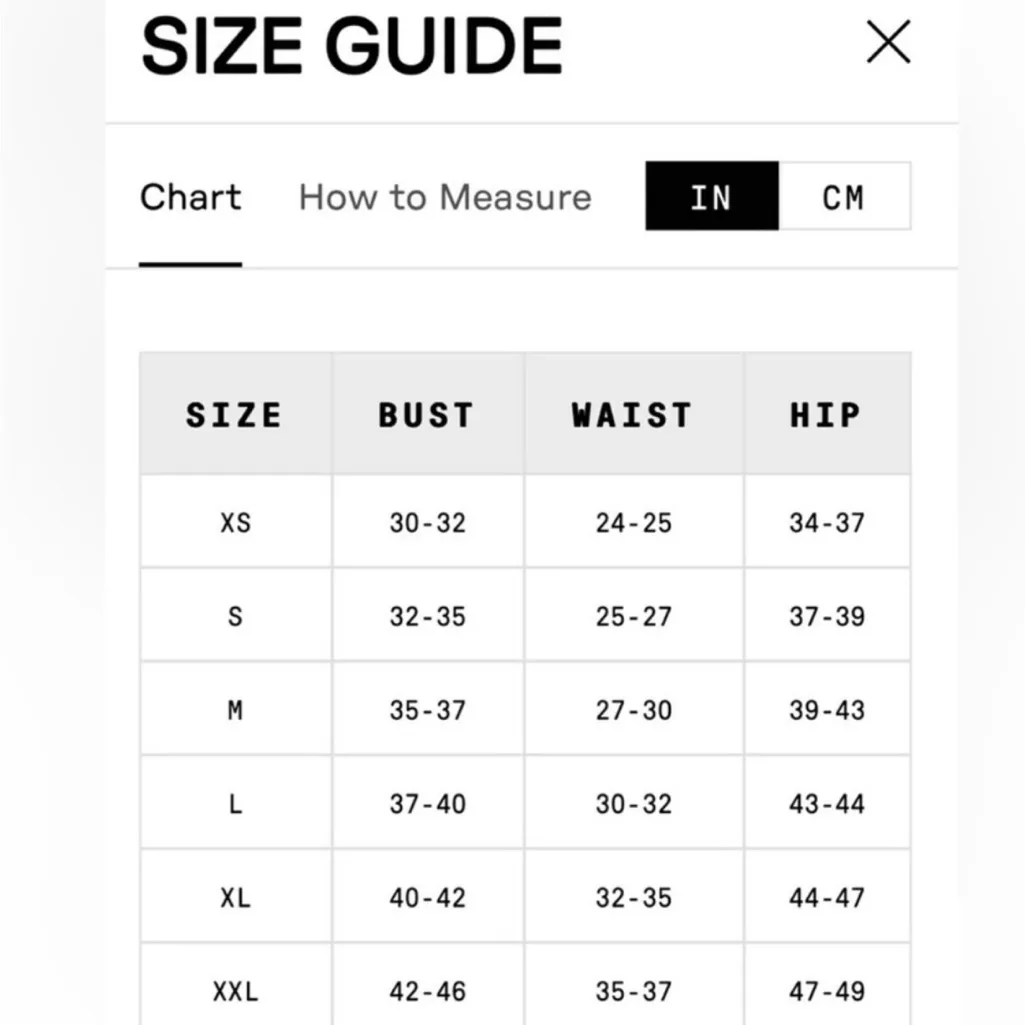Click the Size Guide heading
The width and height of the screenshot is (1025, 1025).
[351, 45]
